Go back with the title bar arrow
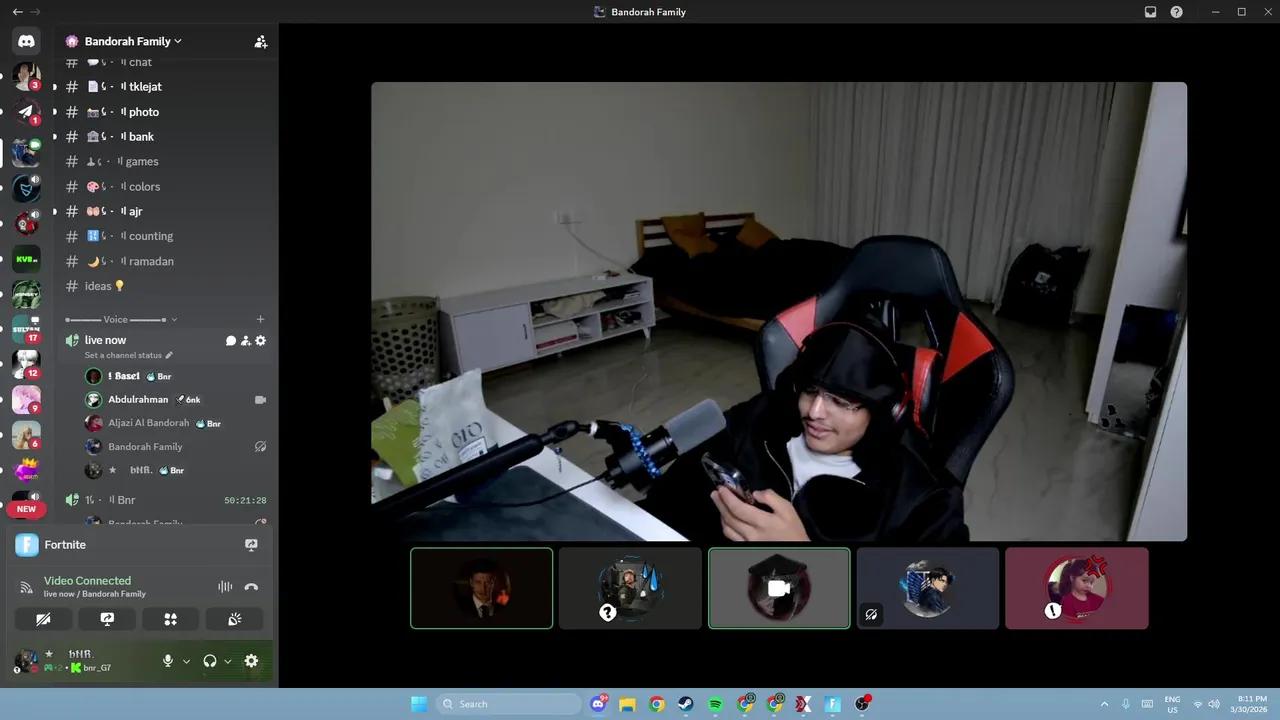This screenshot has height=720, width=1280. pyautogui.click(x=17, y=12)
